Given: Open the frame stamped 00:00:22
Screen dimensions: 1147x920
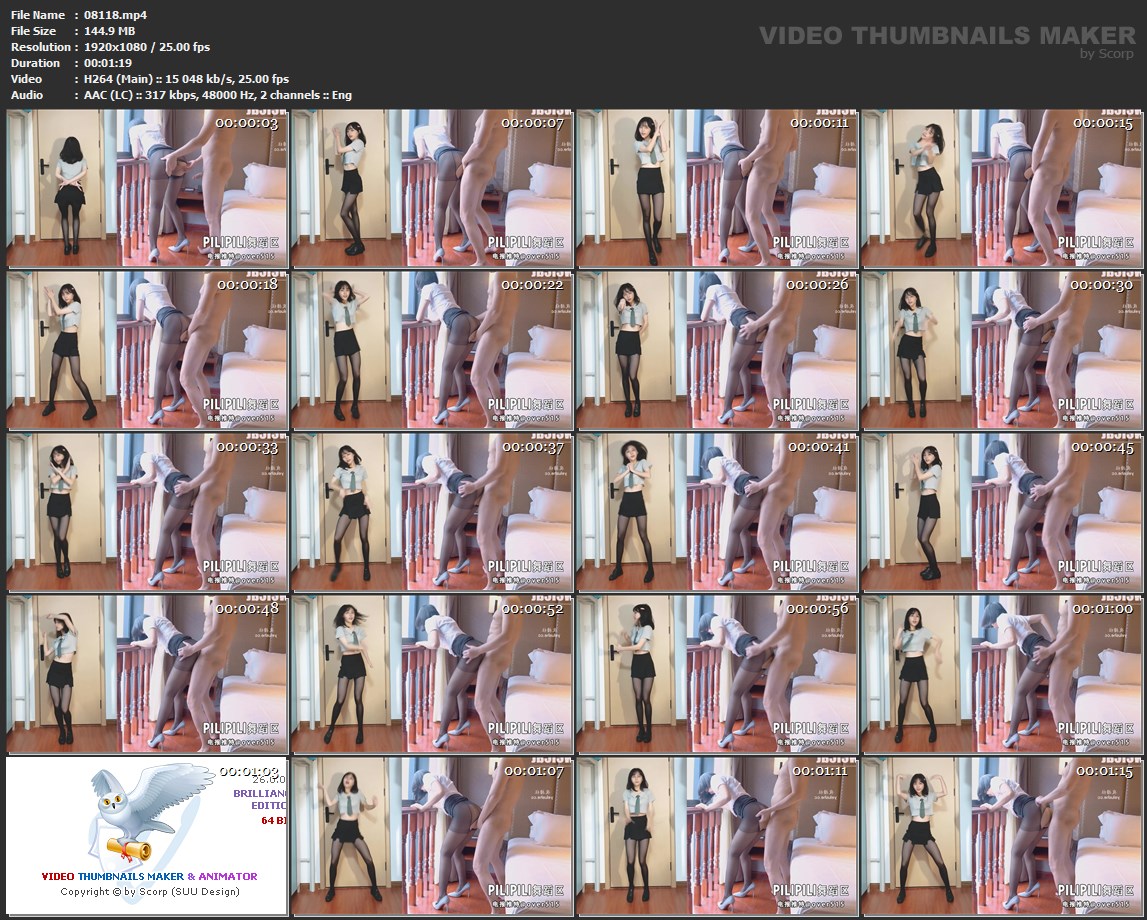Looking at the screenshot, I should (x=432, y=351).
